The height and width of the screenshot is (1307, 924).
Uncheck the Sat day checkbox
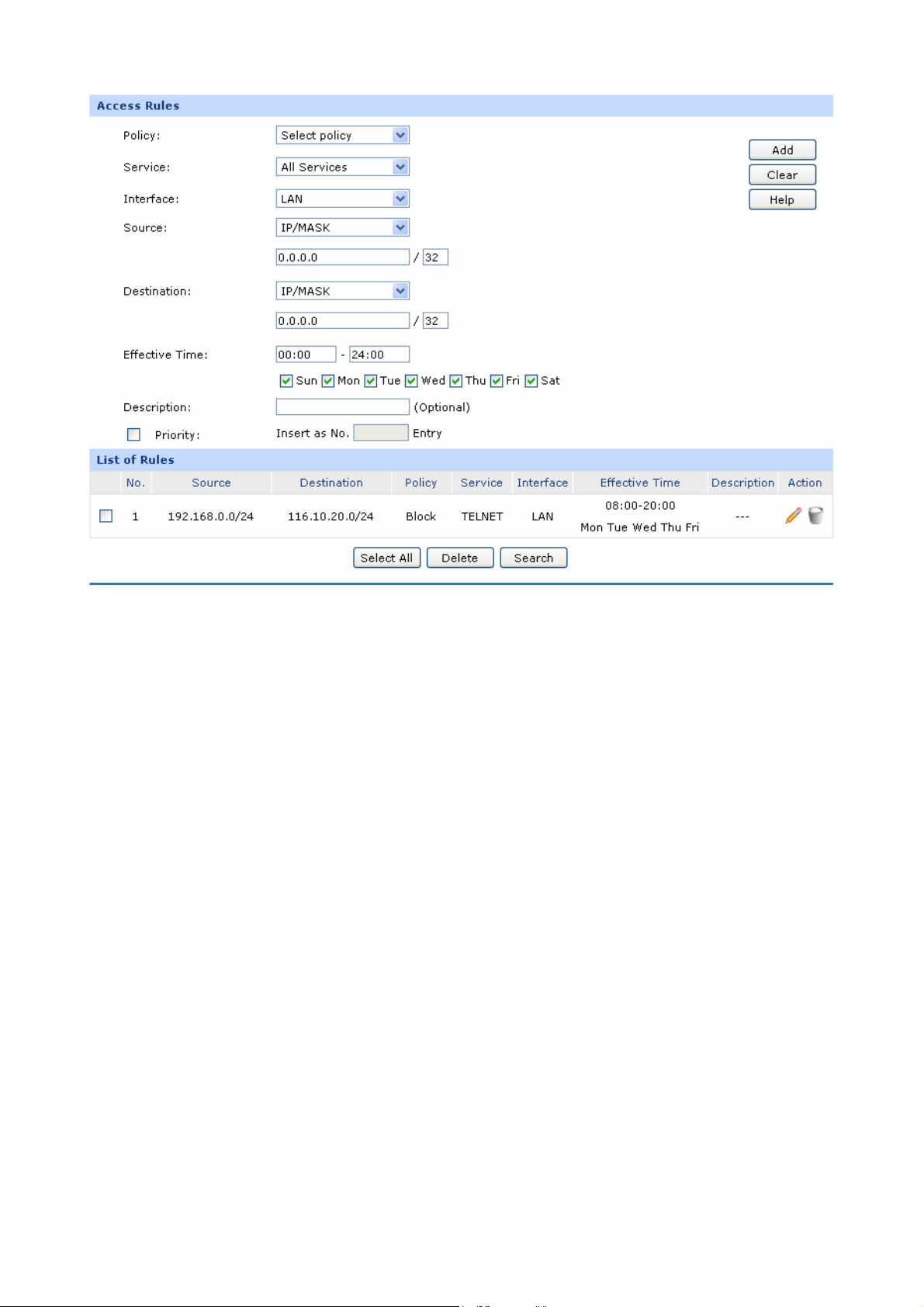[531, 381]
